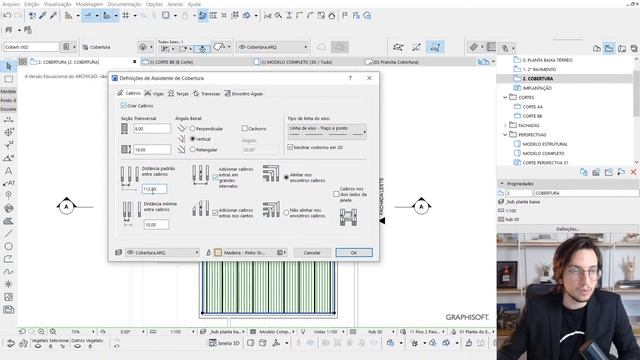
Task: Expand the FACHADAS folder in navigator
Action: pos(505,125)
